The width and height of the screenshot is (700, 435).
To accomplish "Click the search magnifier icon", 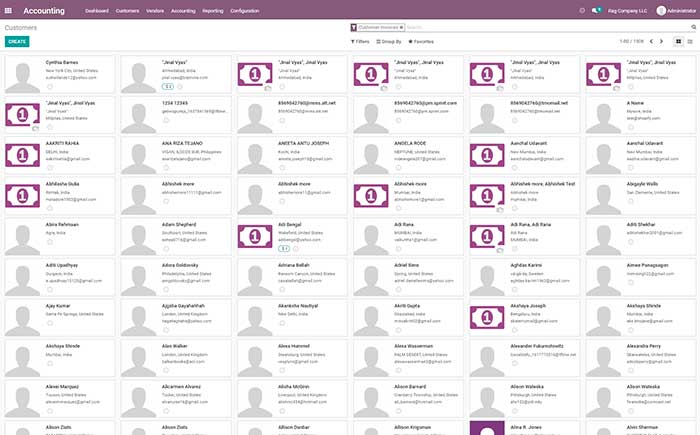I will click(x=694, y=27).
